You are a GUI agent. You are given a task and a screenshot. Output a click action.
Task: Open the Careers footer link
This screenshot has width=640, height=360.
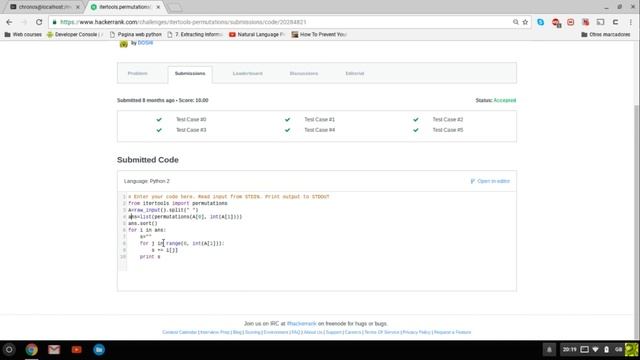coord(353,332)
